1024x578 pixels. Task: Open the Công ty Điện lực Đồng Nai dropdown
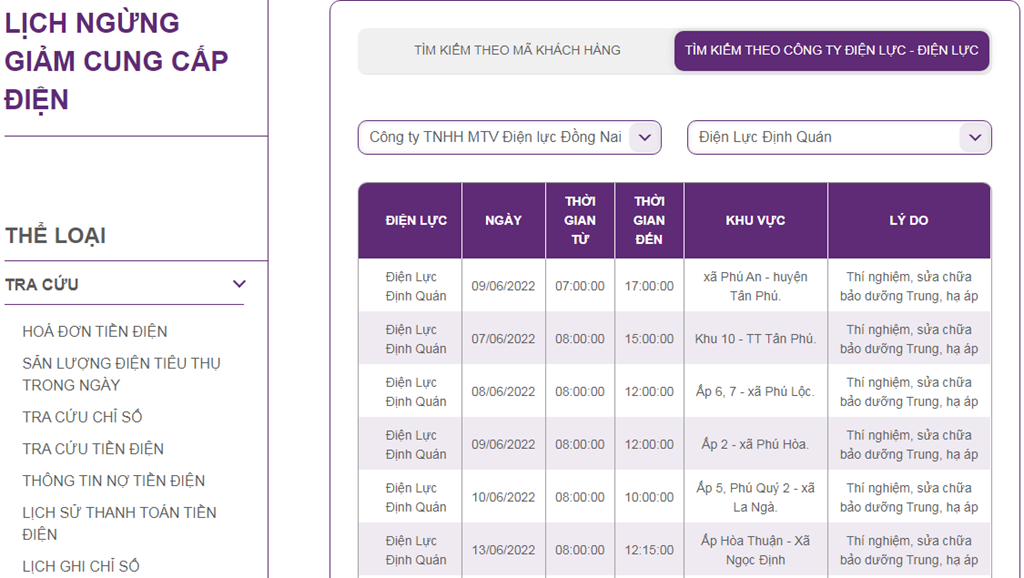coord(509,138)
